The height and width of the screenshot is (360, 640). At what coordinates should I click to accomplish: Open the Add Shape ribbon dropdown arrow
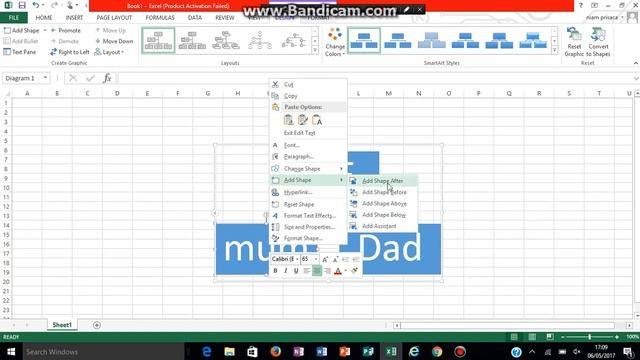[44, 30]
